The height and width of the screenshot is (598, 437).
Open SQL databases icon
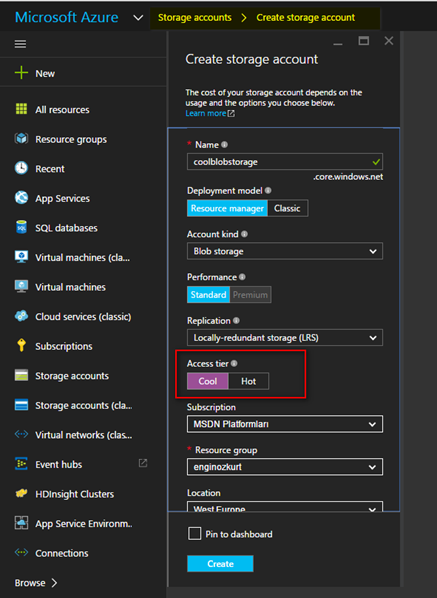21,227
